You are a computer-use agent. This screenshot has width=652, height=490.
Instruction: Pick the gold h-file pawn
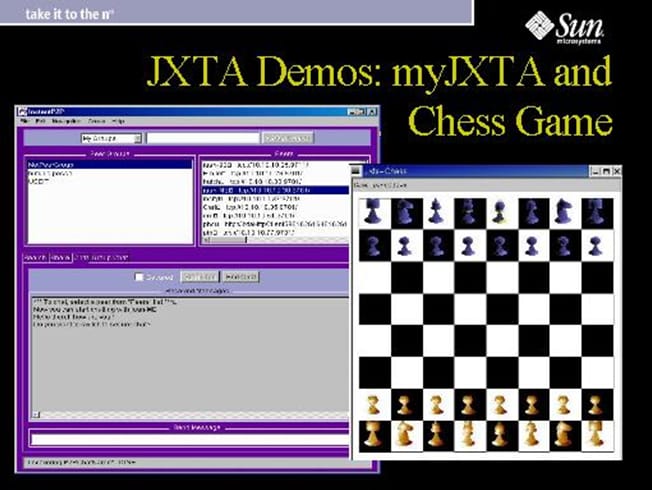(x=595, y=405)
